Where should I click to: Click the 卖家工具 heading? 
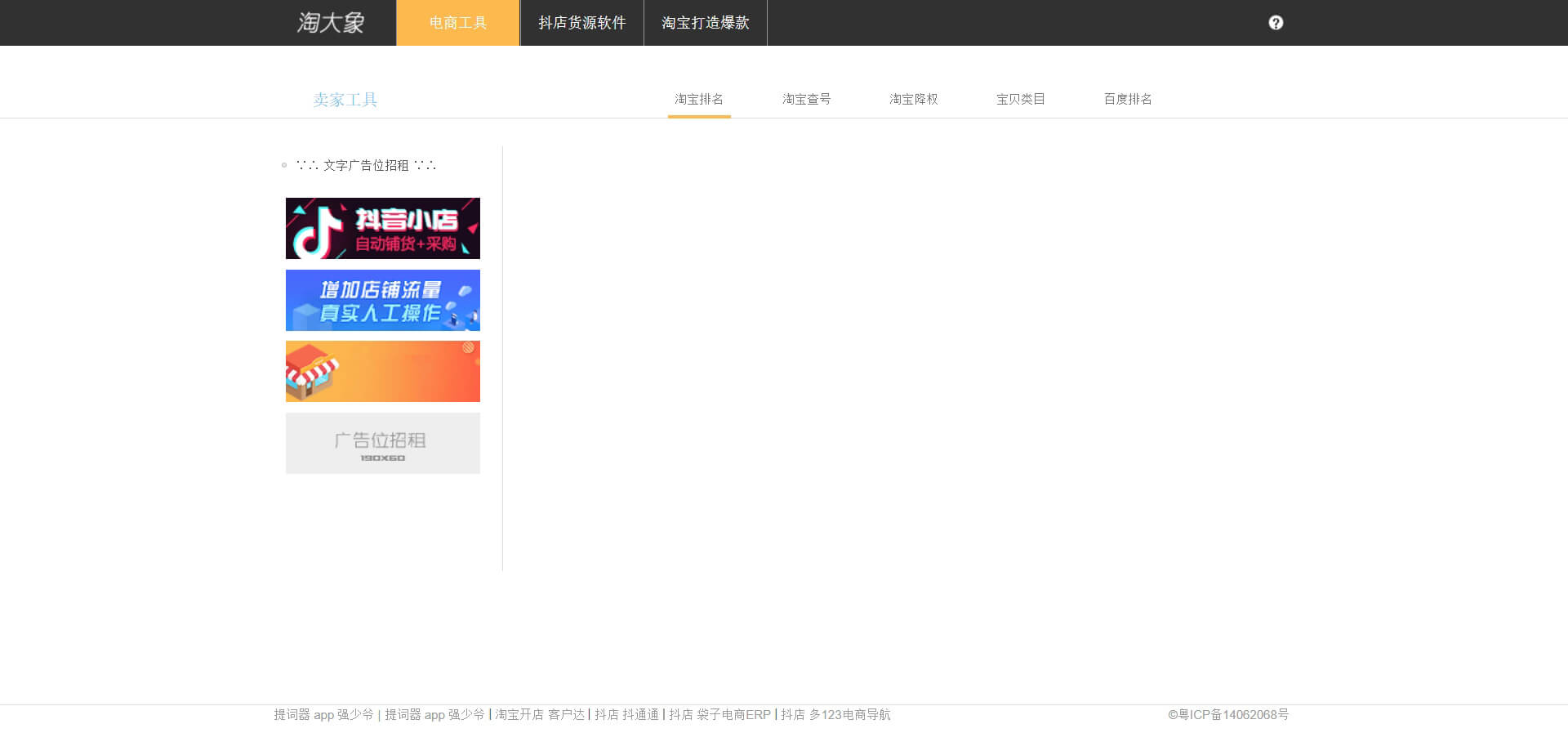(345, 100)
